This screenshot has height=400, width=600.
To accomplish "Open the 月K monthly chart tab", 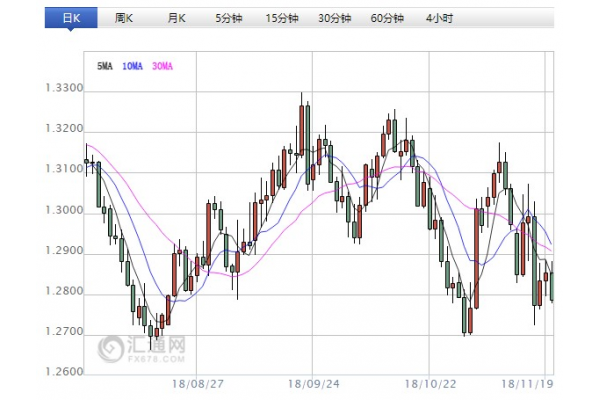I will click(x=177, y=19).
